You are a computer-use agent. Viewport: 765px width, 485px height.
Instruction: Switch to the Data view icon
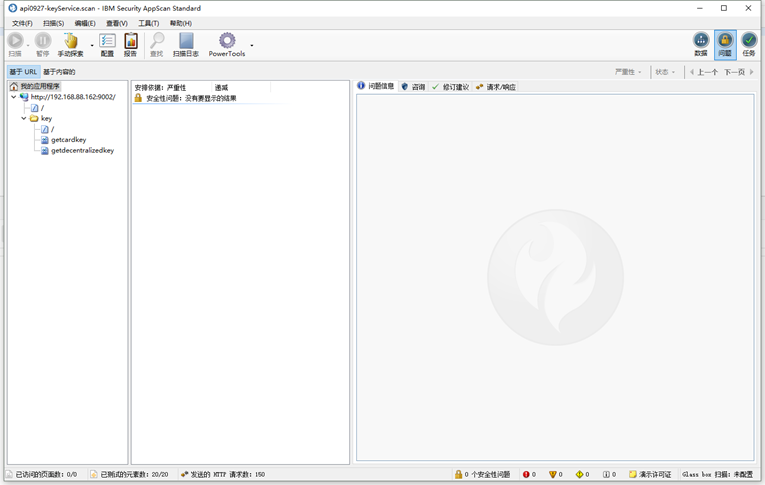[701, 44]
